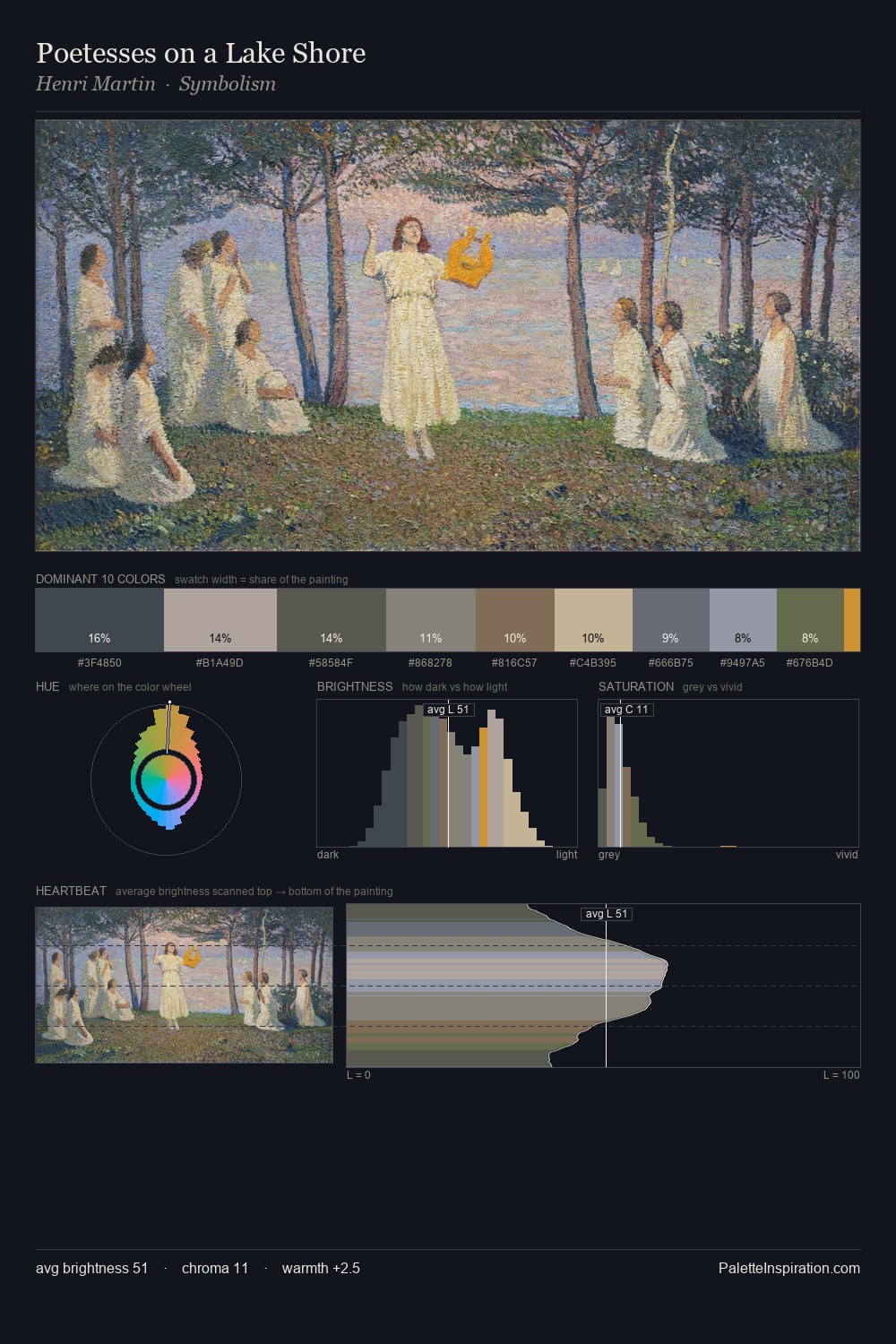
Task: Click the #3F4850 dark slate swatch
Action: point(99,620)
